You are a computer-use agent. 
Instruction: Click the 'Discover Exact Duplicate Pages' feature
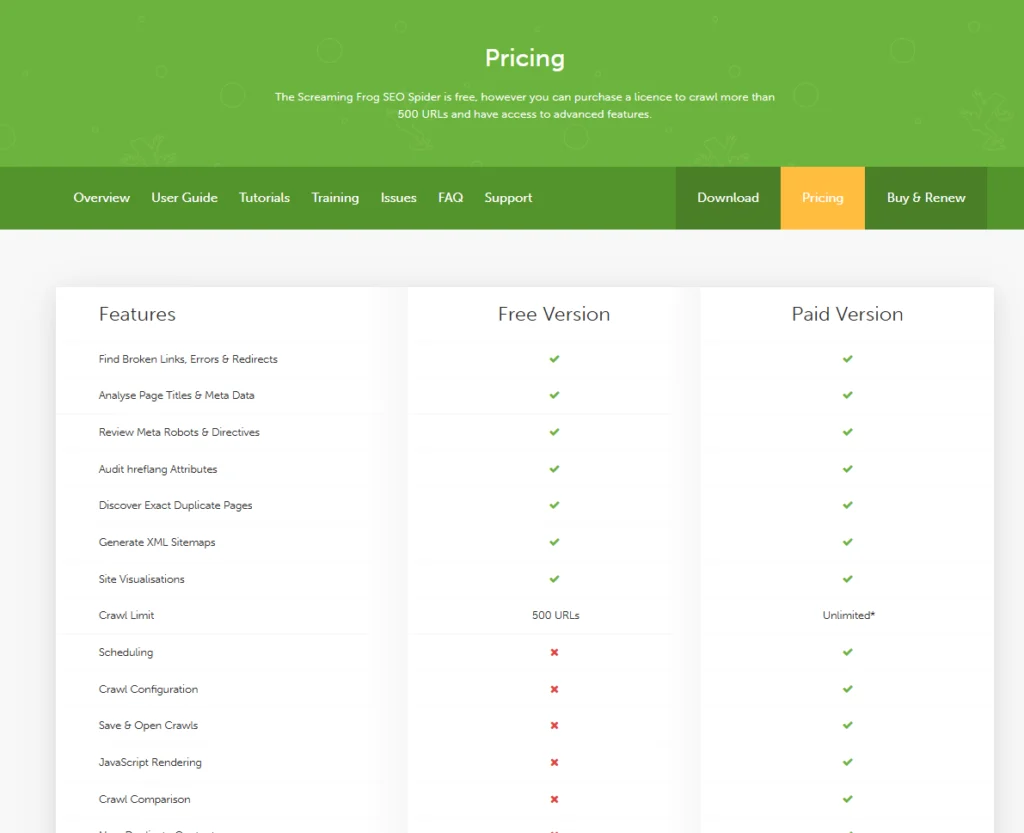[175, 505]
